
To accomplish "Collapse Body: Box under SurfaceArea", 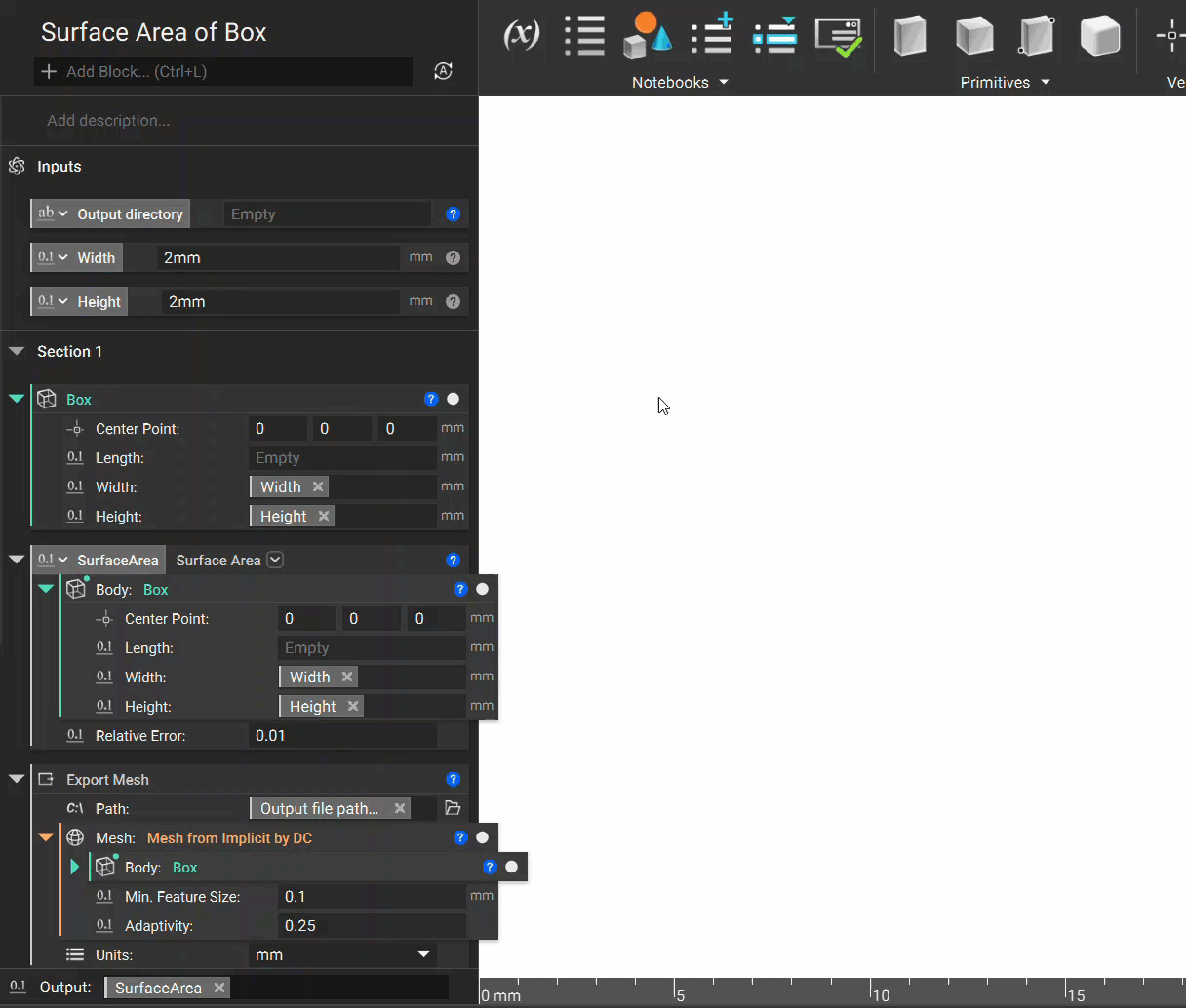I will [x=46, y=589].
